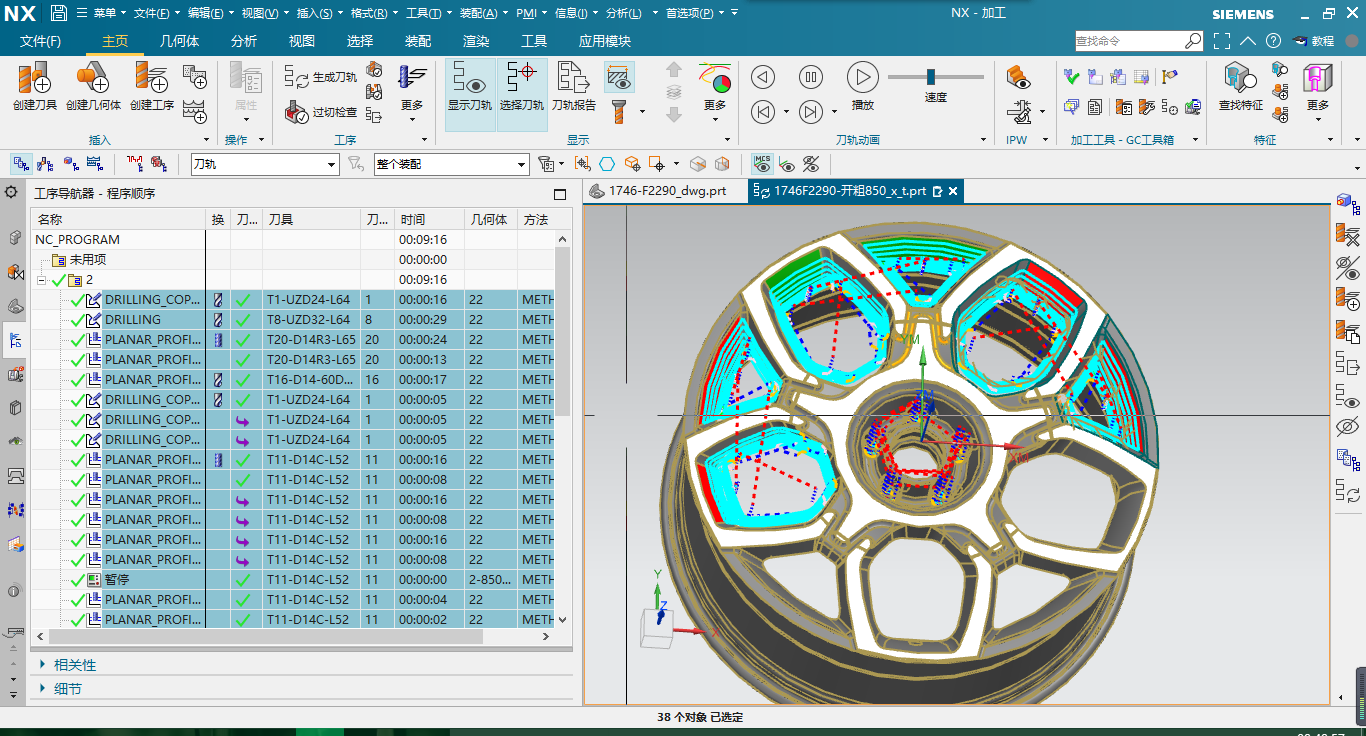Click the verify checkmark icon in GC toolbox

1072,77
